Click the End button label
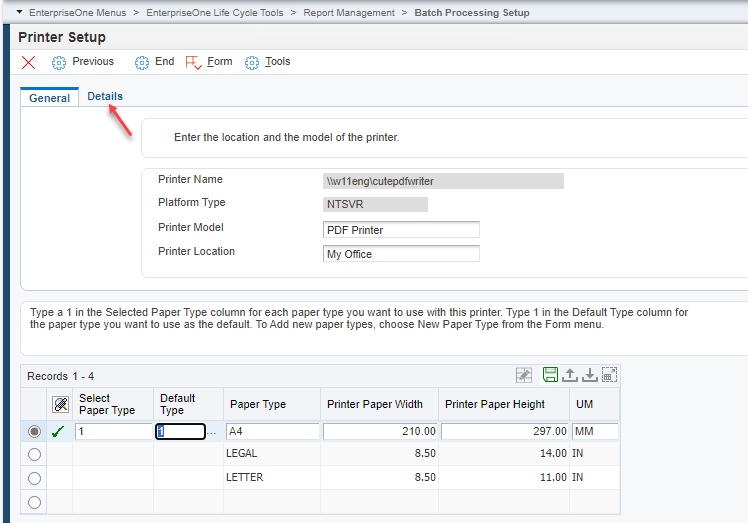The image size is (748, 523). (x=165, y=62)
